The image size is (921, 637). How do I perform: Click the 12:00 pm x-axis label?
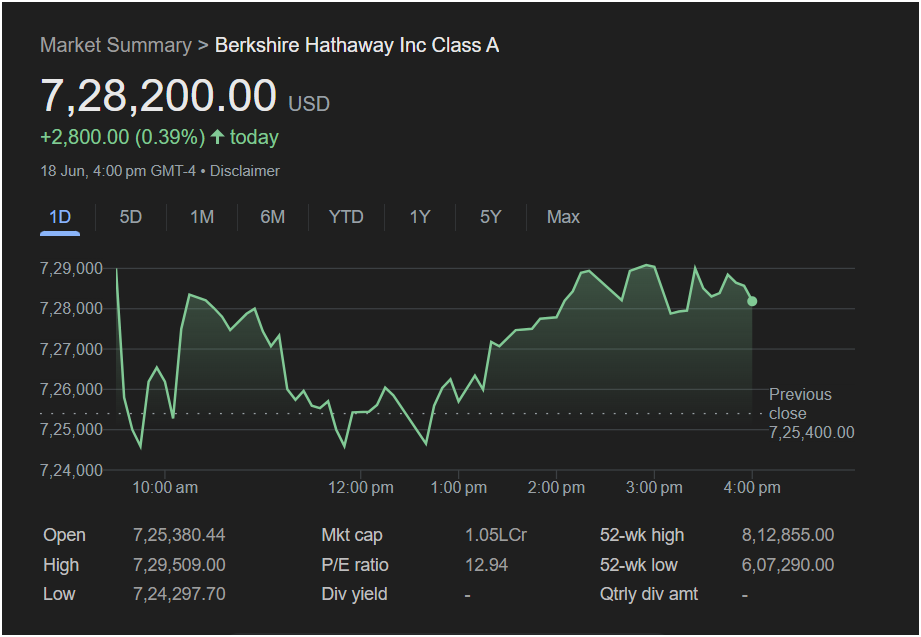(361, 487)
